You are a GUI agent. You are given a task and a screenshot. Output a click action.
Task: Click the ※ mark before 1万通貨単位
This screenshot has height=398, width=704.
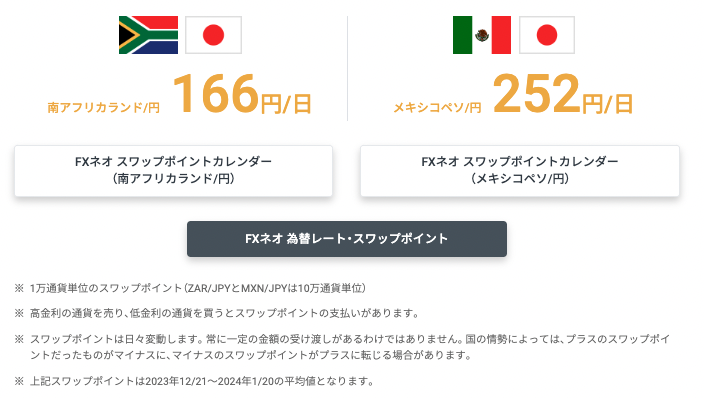[x=19, y=288]
